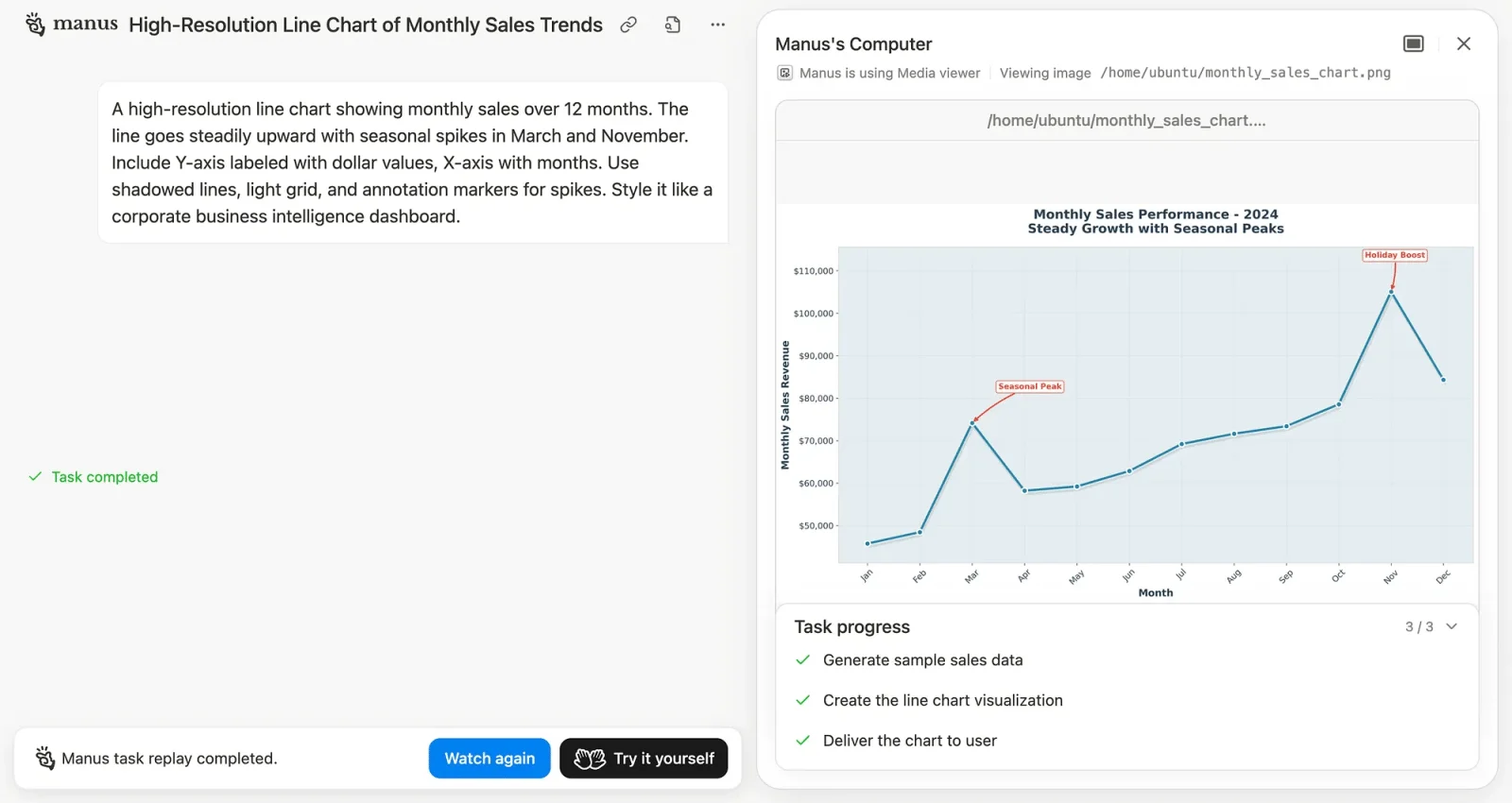Toggle the computer panel display mode icon

[x=1413, y=43]
